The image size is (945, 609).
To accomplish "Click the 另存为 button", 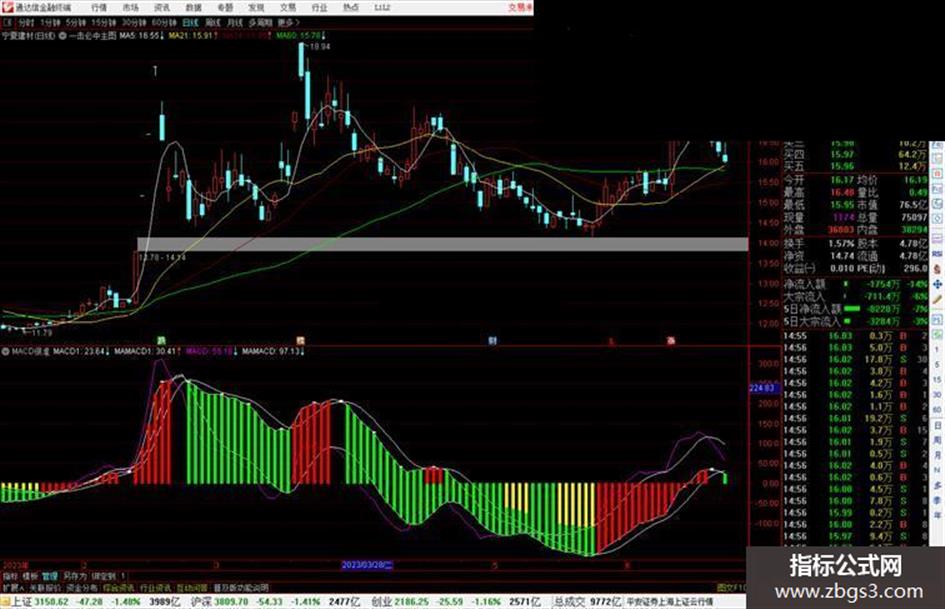I will pos(75,576).
